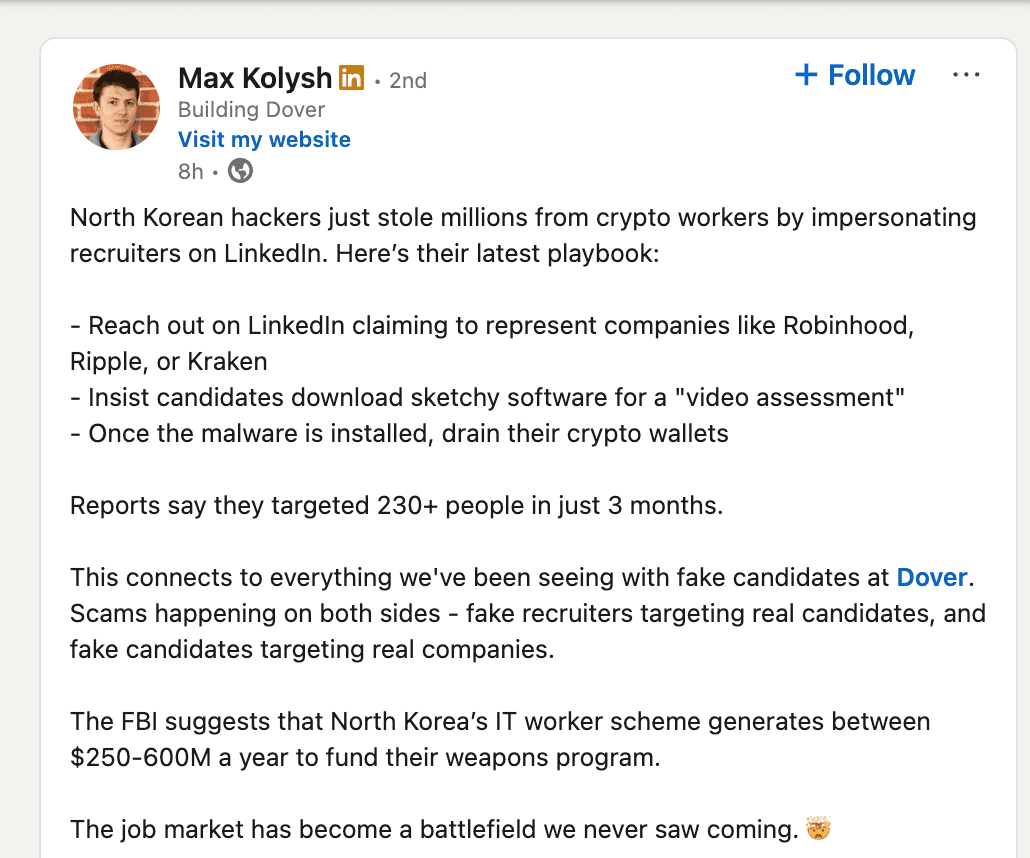Click the "8h" post timestamp
Image resolution: width=1030 pixels, height=858 pixels.
click(190, 172)
